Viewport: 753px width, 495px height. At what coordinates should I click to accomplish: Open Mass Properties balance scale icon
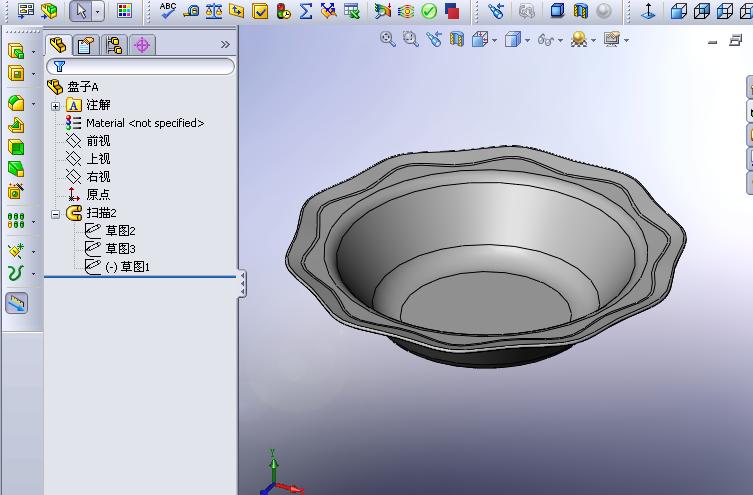pos(214,11)
